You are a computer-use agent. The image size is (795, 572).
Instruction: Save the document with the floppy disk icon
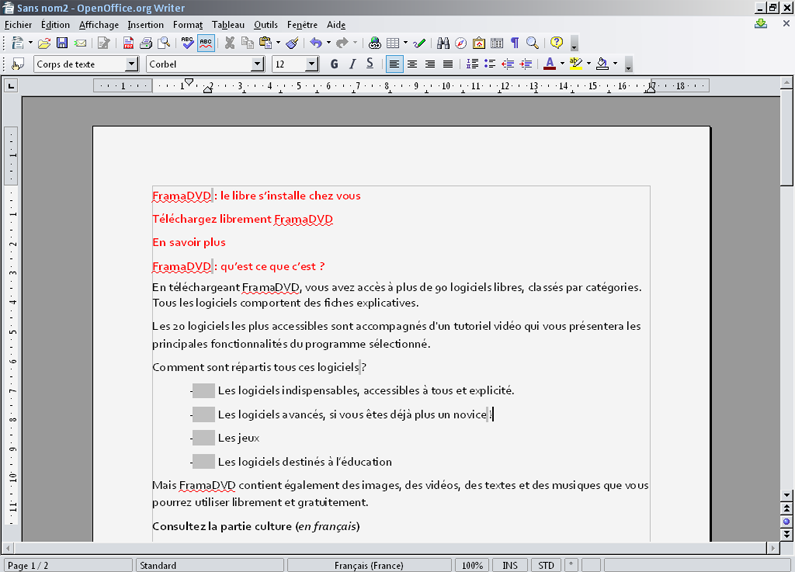coord(62,43)
